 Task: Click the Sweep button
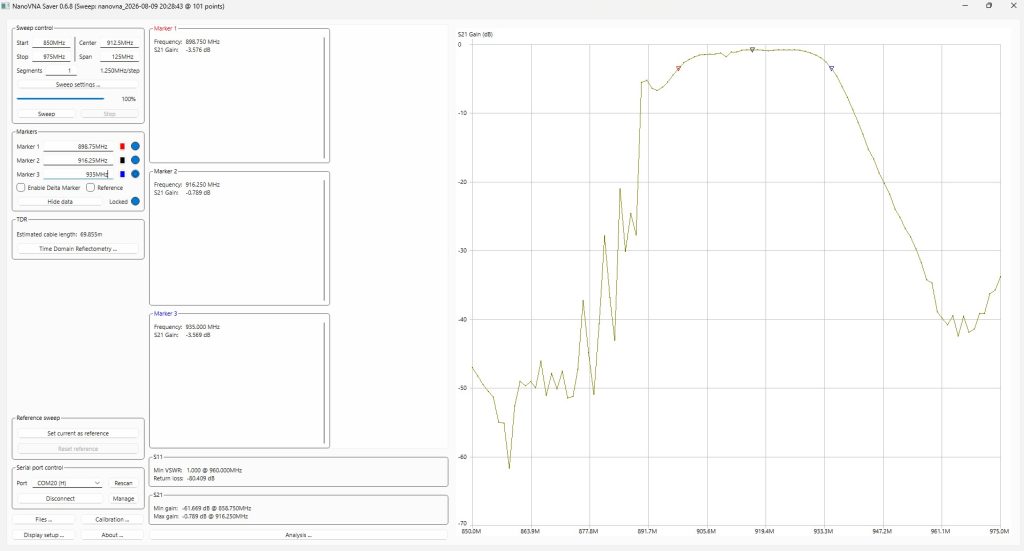tap(46, 114)
